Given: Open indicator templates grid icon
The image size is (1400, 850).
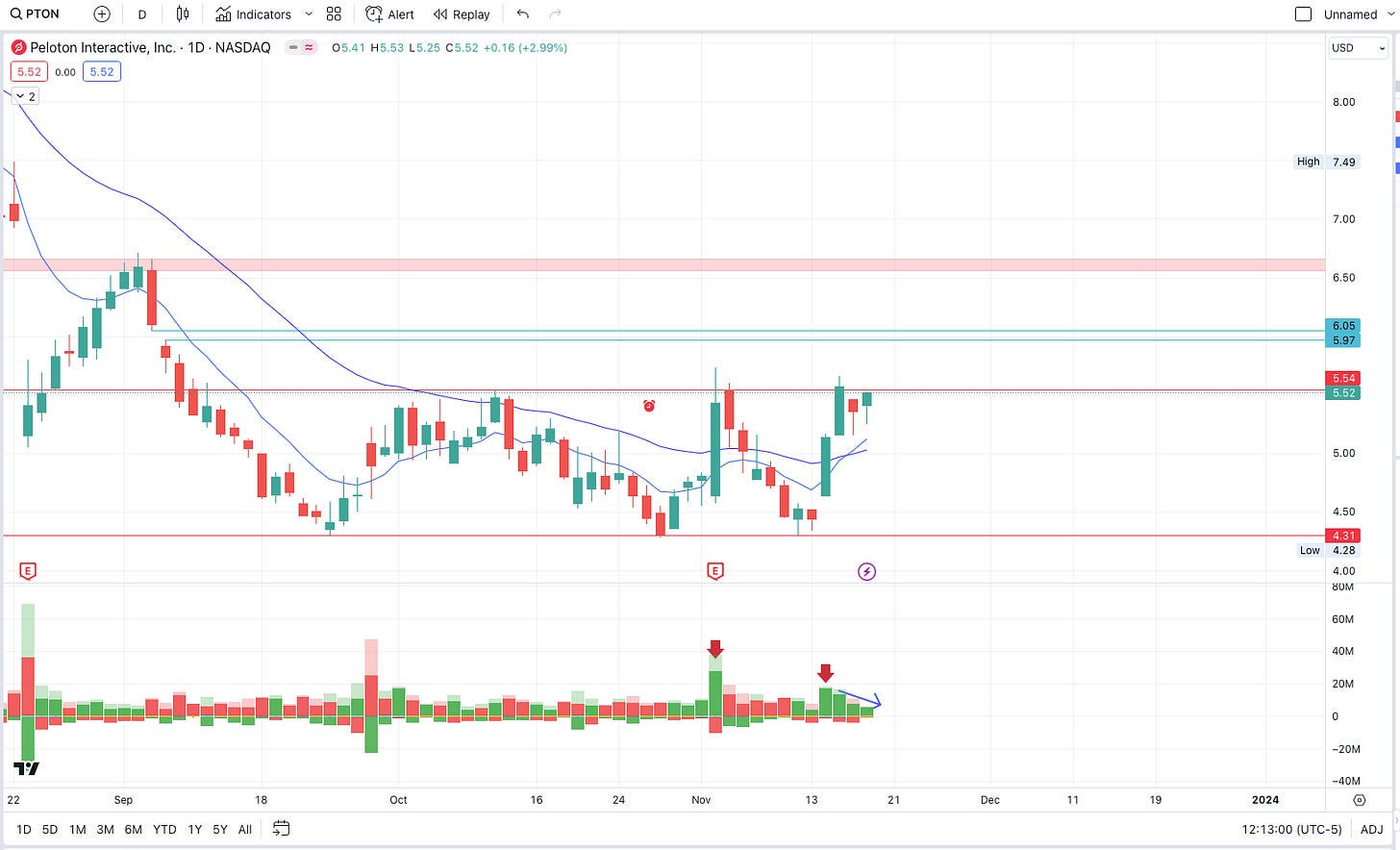Looking at the screenshot, I should [x=334, y=13].
